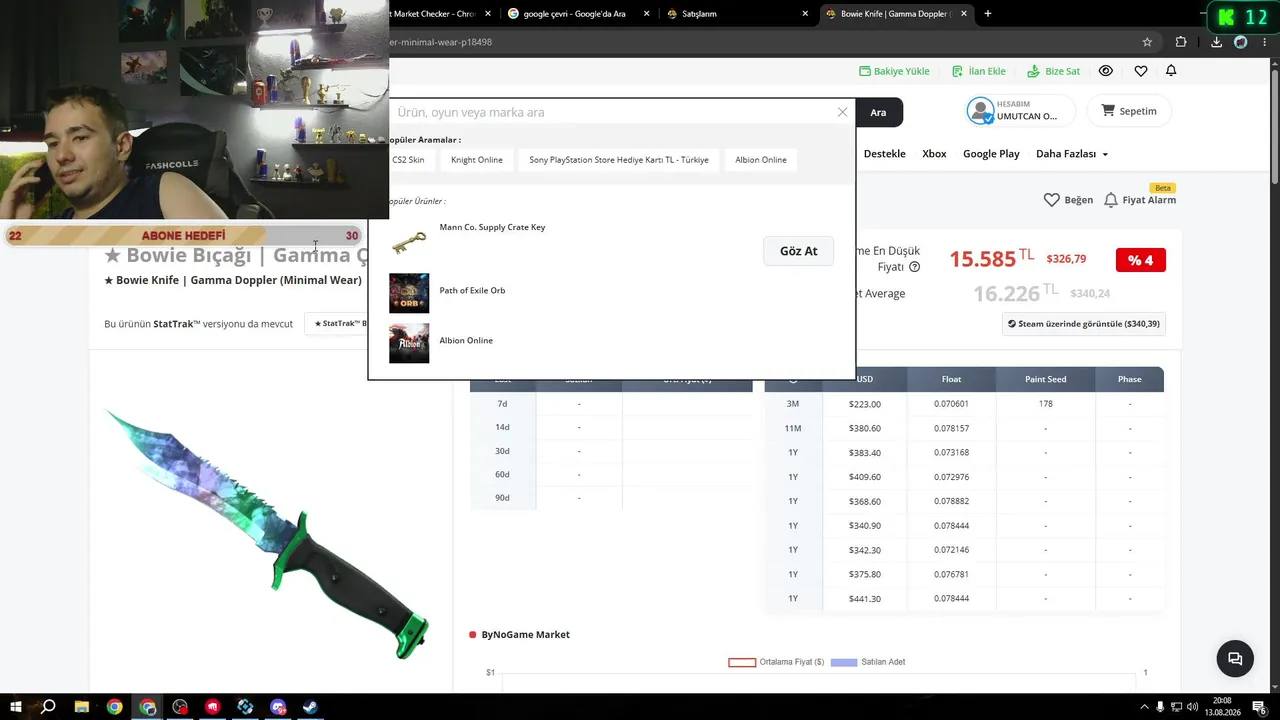Open the browser extensions puzzle icon
This screenshot has width=1280, height=720.
(1181, 42)
